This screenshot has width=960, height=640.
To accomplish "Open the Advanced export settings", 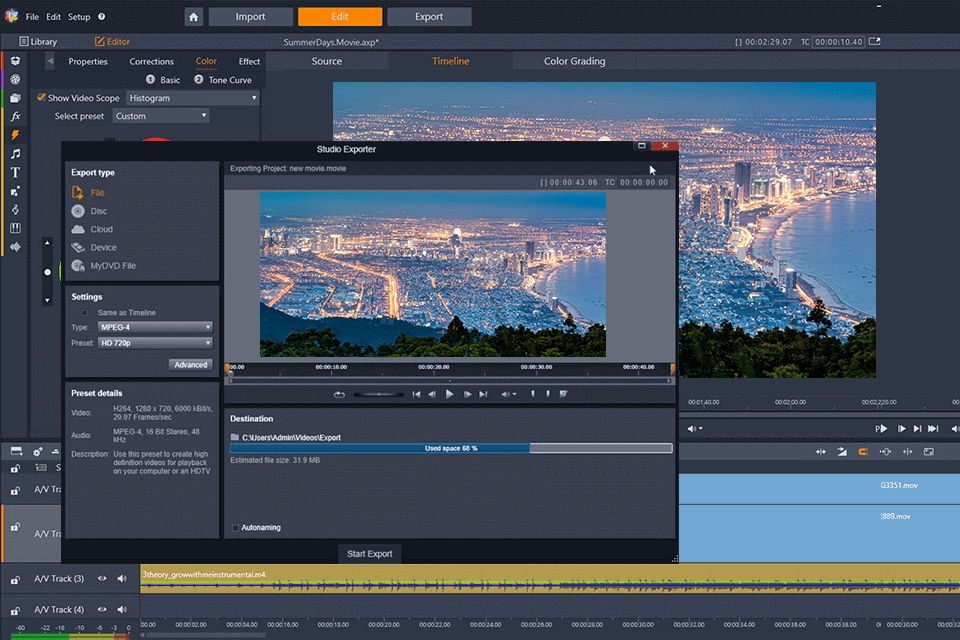I will [x=190, y=364].
